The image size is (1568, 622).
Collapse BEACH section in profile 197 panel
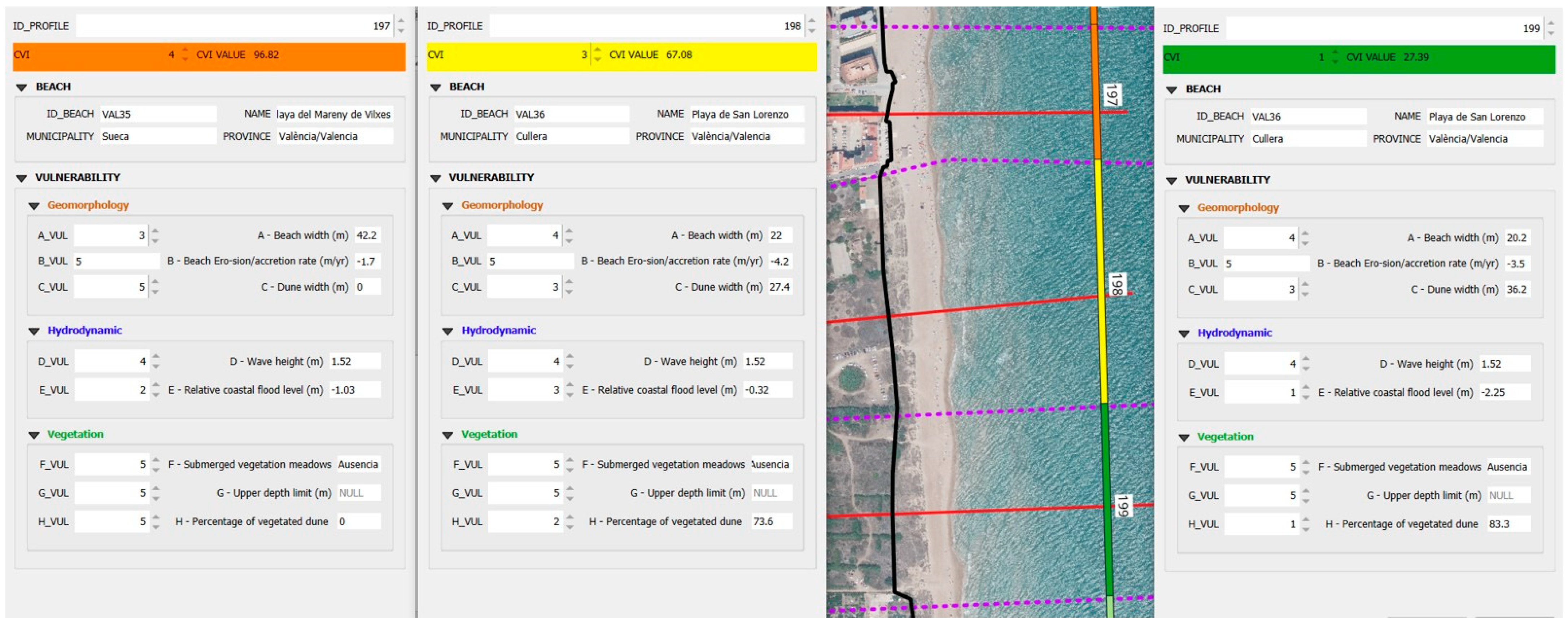point(22,88)
